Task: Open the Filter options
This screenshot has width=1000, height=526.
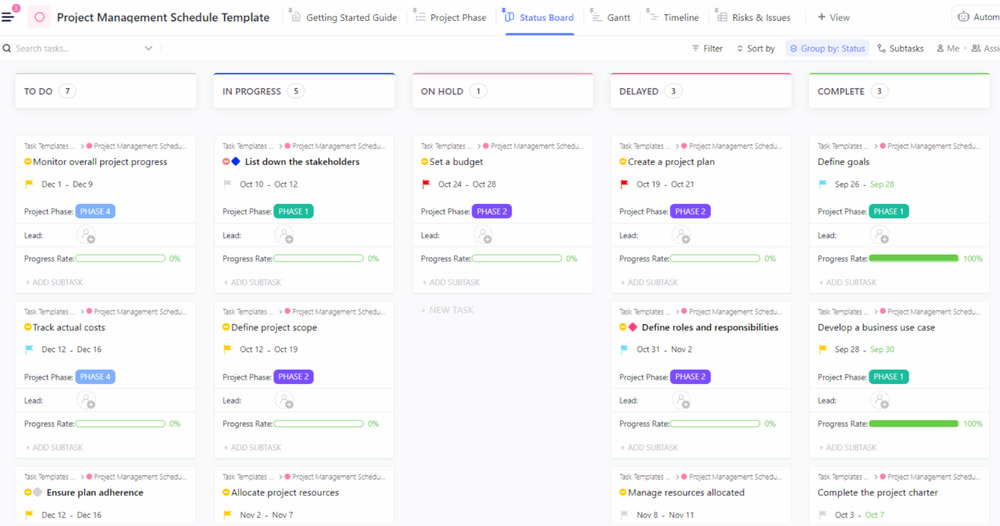Action: [x=707, y=48]
